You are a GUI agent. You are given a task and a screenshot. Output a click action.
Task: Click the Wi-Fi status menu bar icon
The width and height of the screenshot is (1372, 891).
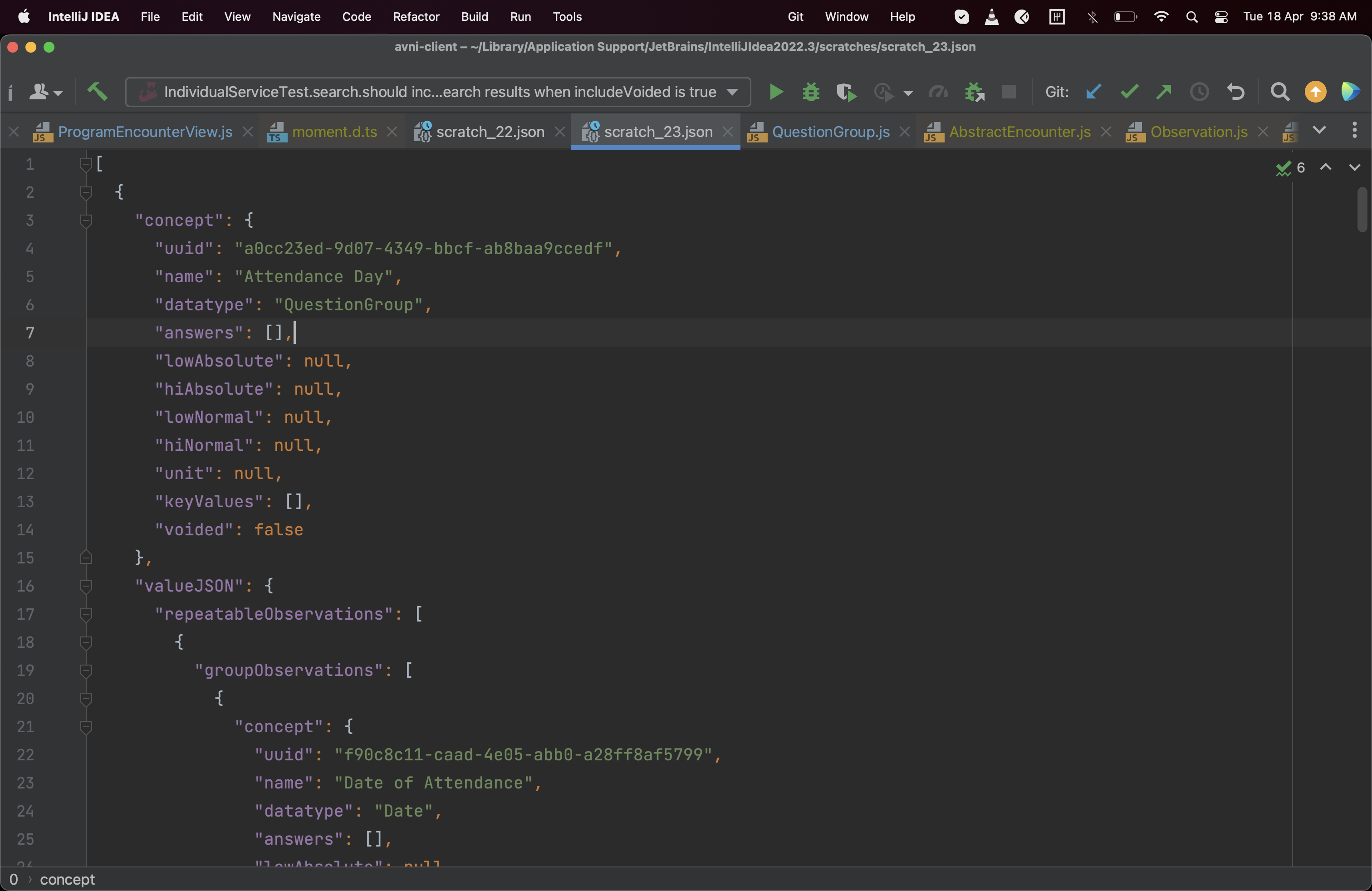pos(1161,17)
